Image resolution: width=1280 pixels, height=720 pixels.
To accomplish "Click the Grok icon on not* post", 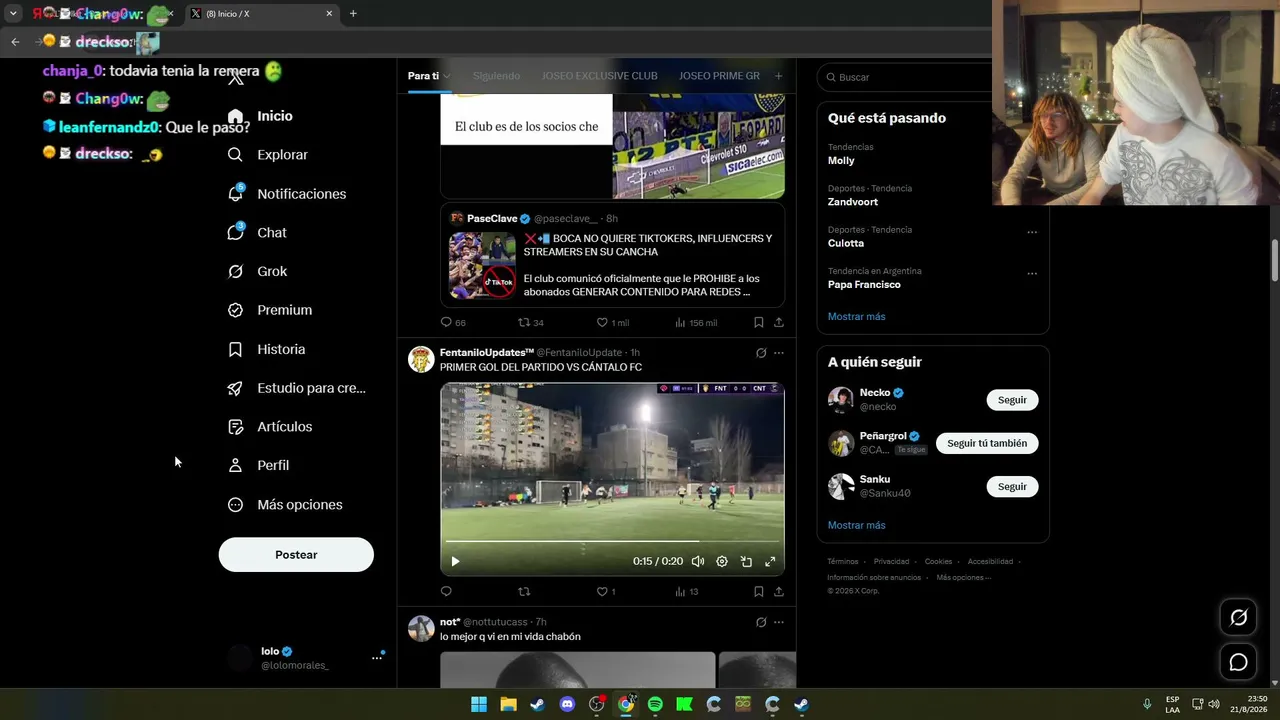I will coord(761,622).
